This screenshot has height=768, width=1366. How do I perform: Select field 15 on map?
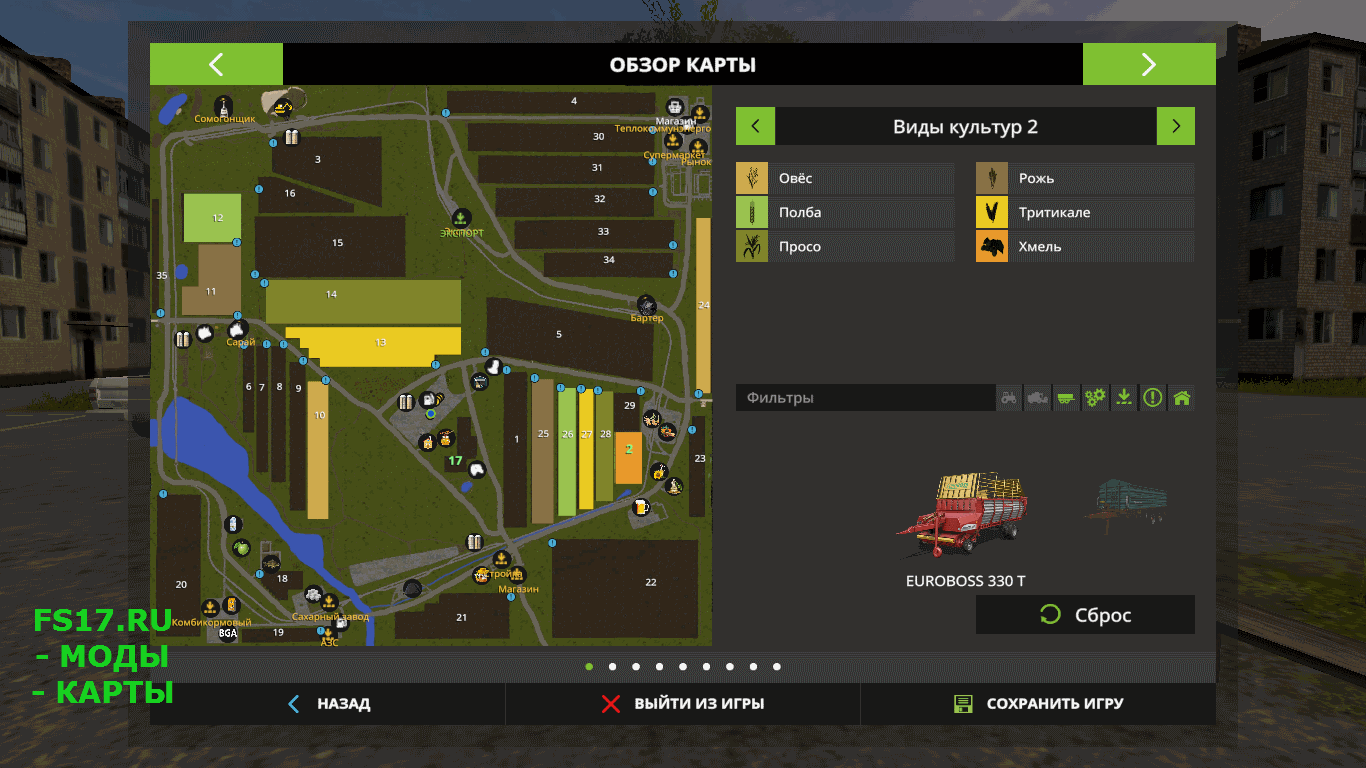(330, 245)
